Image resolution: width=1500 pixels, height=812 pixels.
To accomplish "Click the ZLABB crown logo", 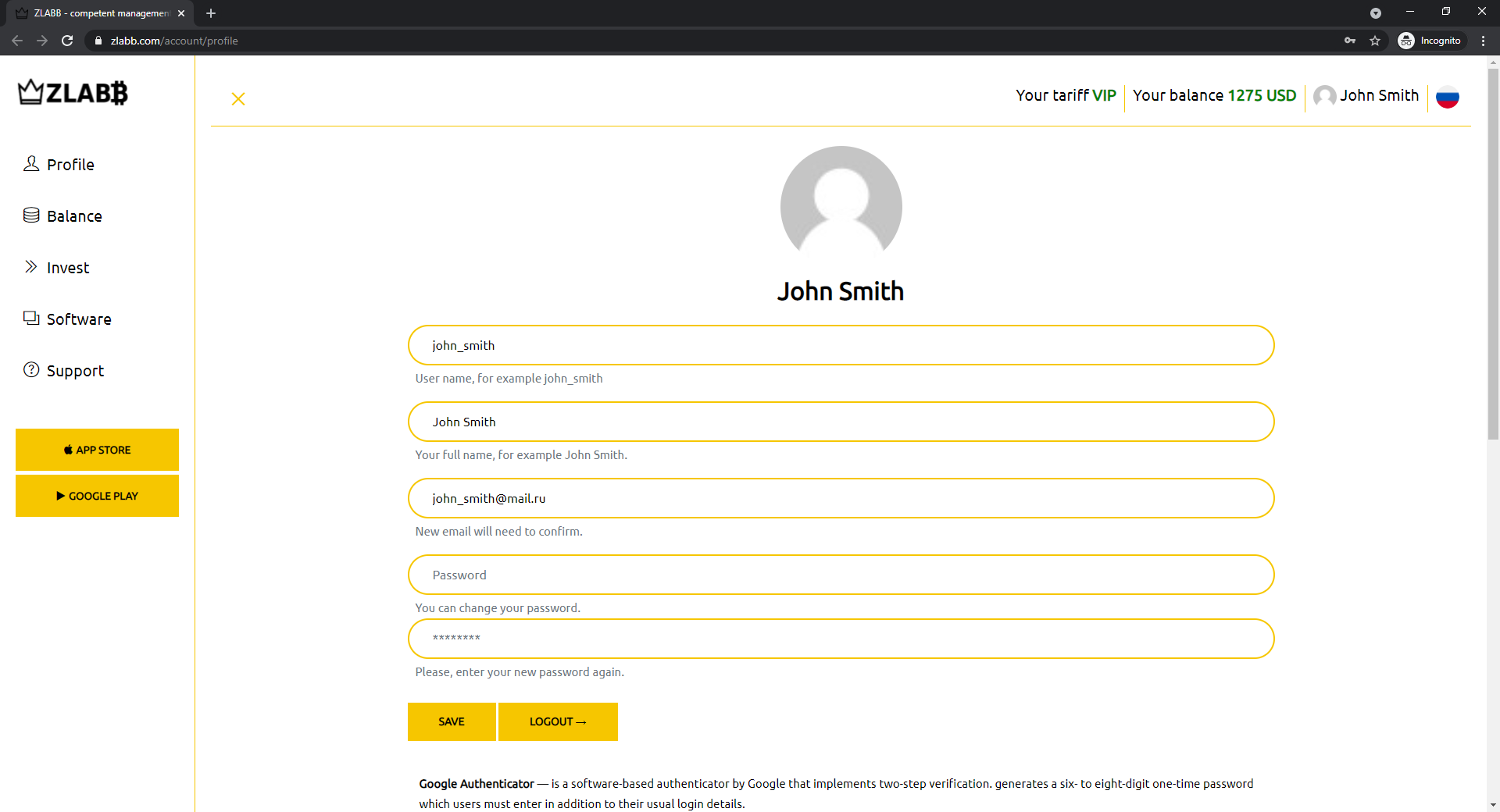I will pos(73,93).
